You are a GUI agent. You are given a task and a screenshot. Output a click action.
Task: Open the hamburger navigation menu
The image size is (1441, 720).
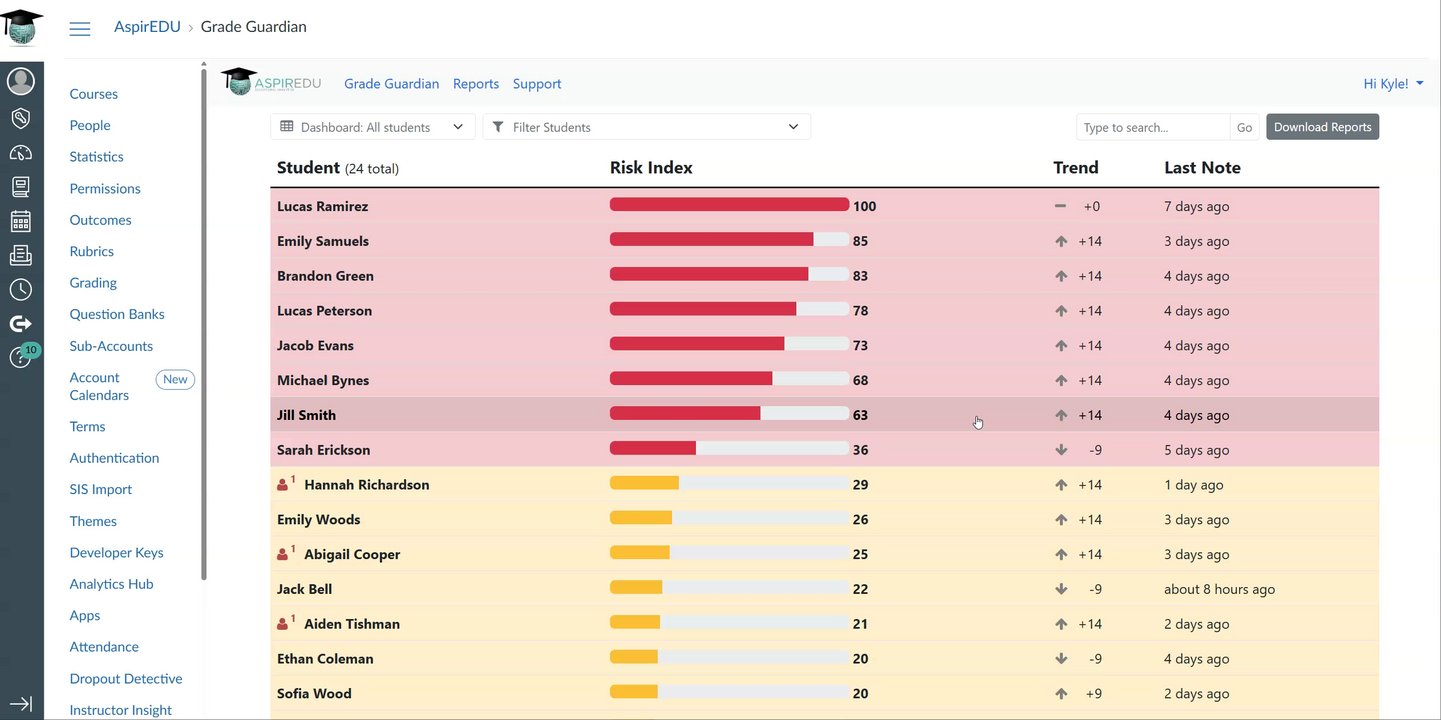pos(80,29)
